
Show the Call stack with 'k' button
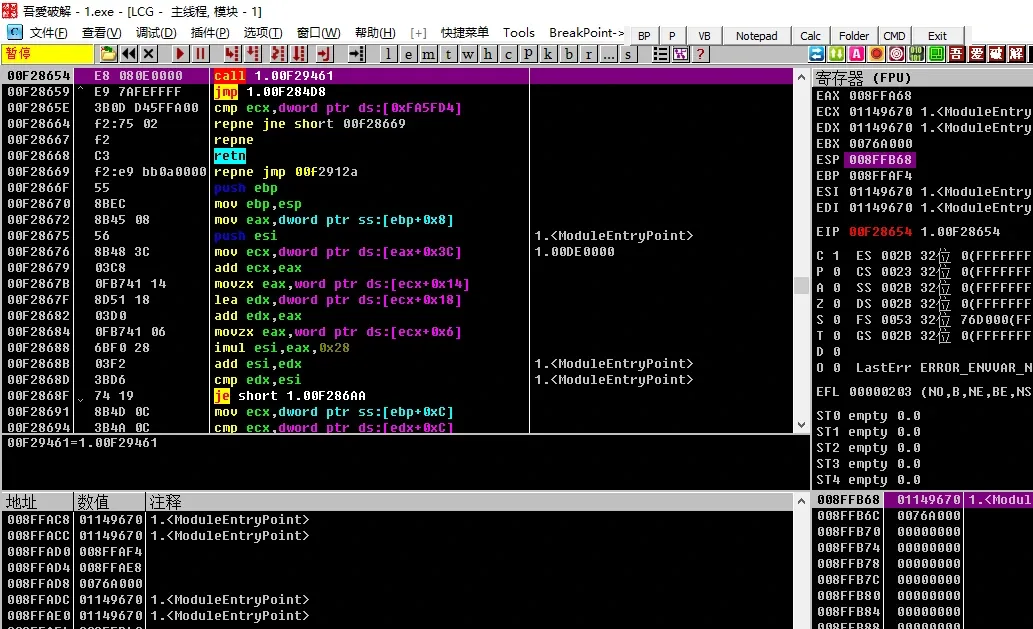pos(548,54)
